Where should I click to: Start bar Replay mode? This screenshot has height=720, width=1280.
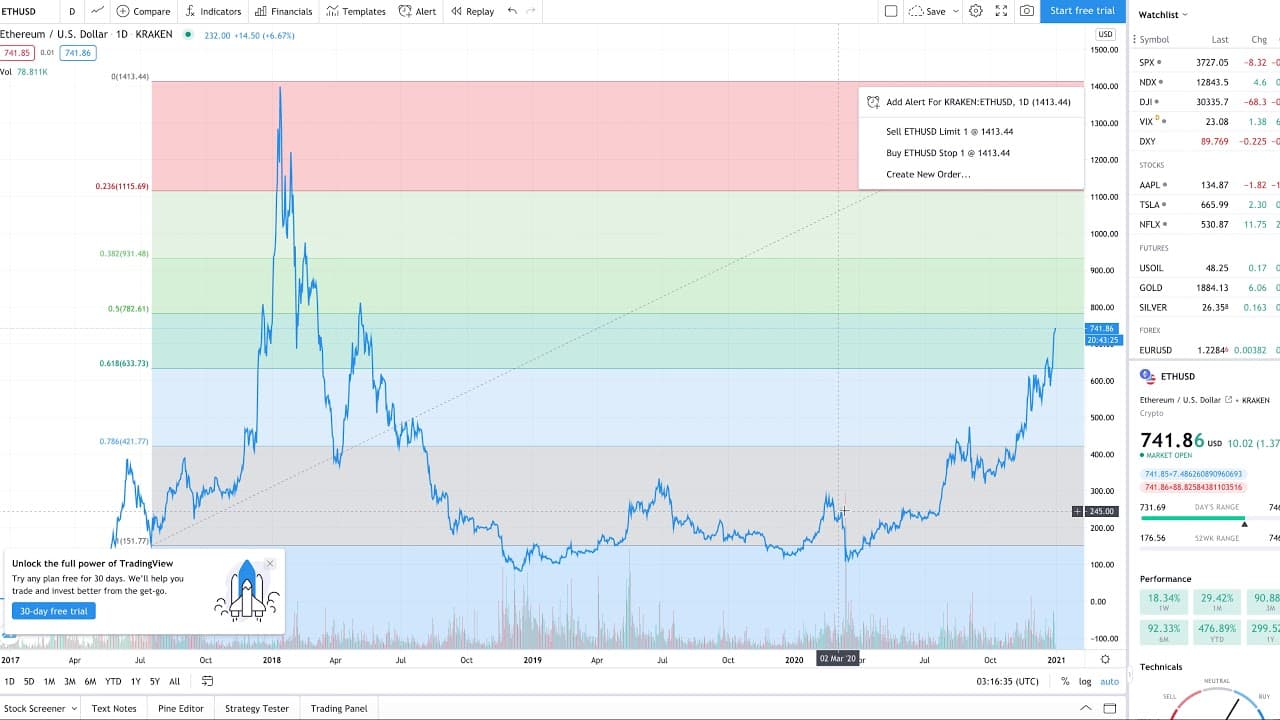click(x=472, y=11)
